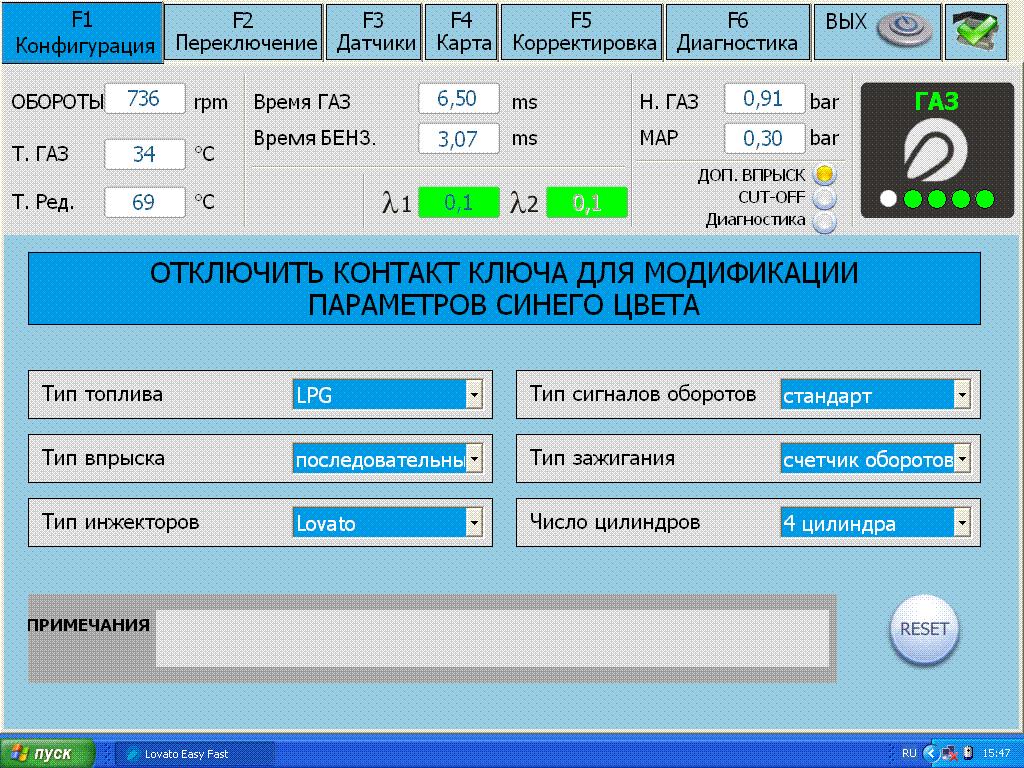Open Тип сигналов оборотов dropdown

coord(962,394)
